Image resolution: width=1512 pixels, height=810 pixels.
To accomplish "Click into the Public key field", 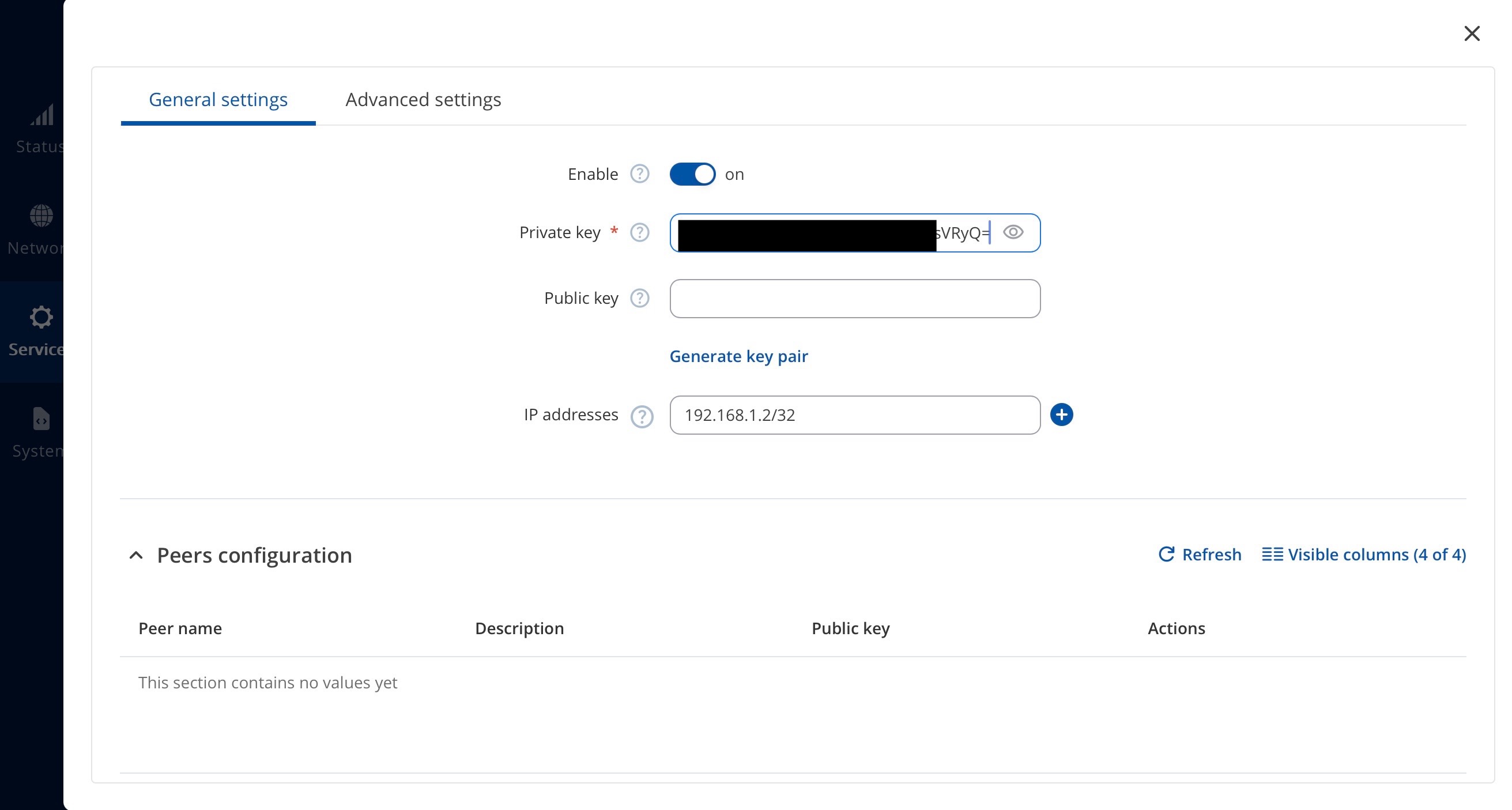I will coord(854,299).
